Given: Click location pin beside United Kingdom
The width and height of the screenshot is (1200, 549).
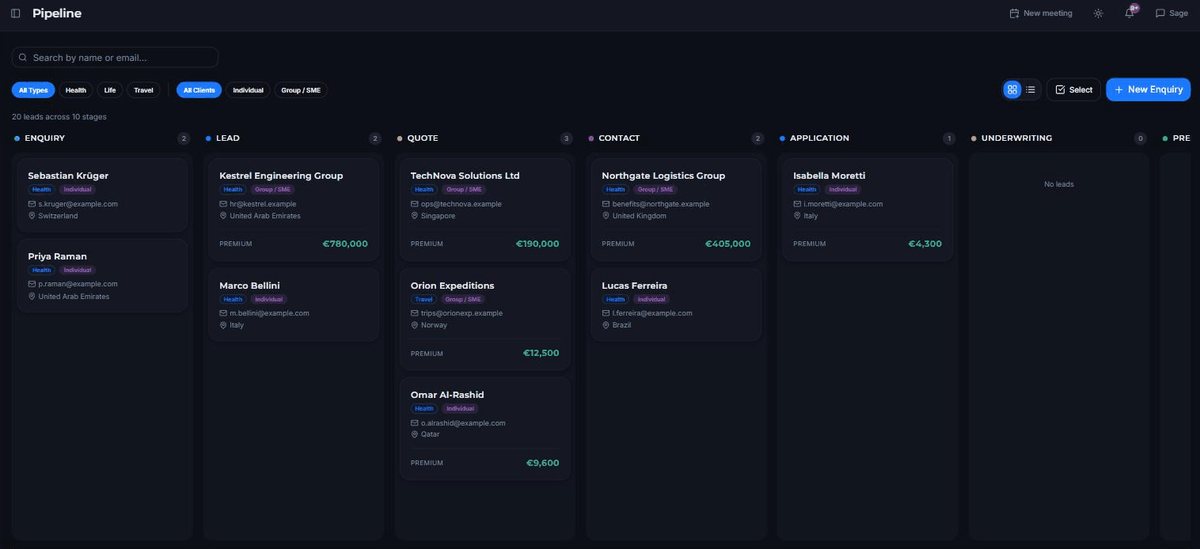Looking at the screenshot, I should pyautogui.click(x=606, y=216).
